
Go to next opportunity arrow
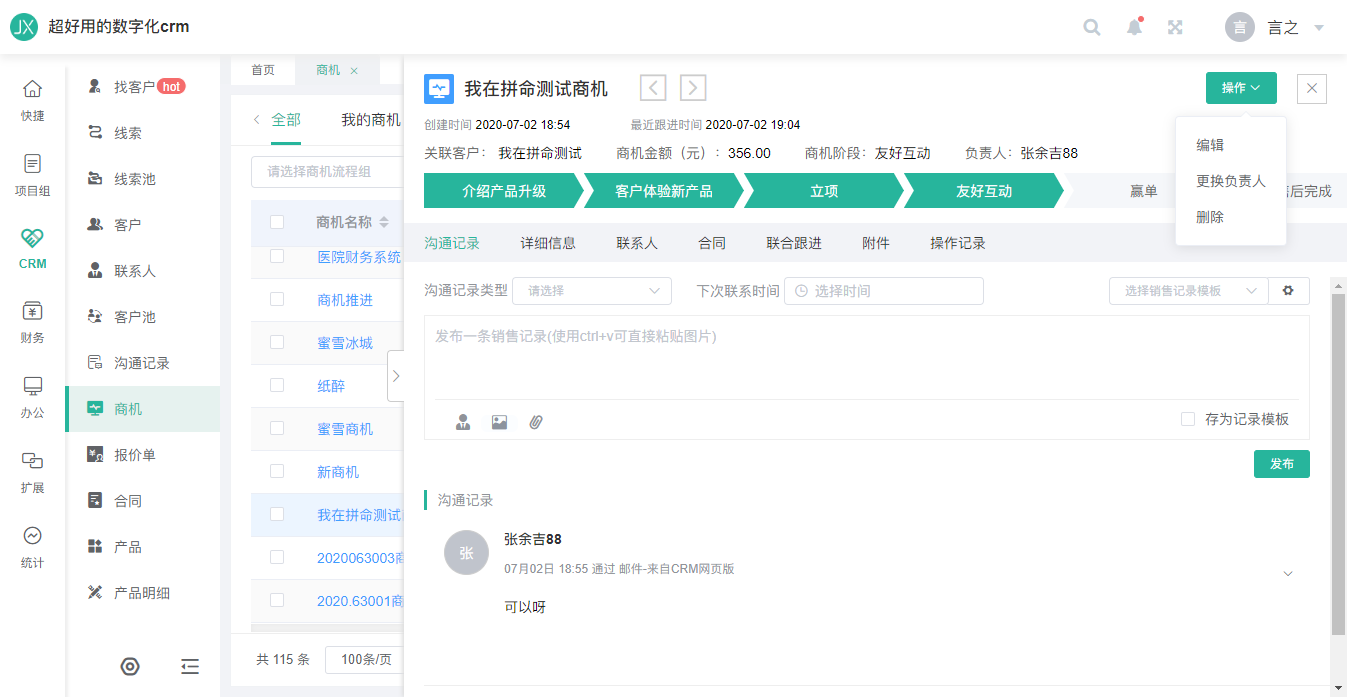693,88
